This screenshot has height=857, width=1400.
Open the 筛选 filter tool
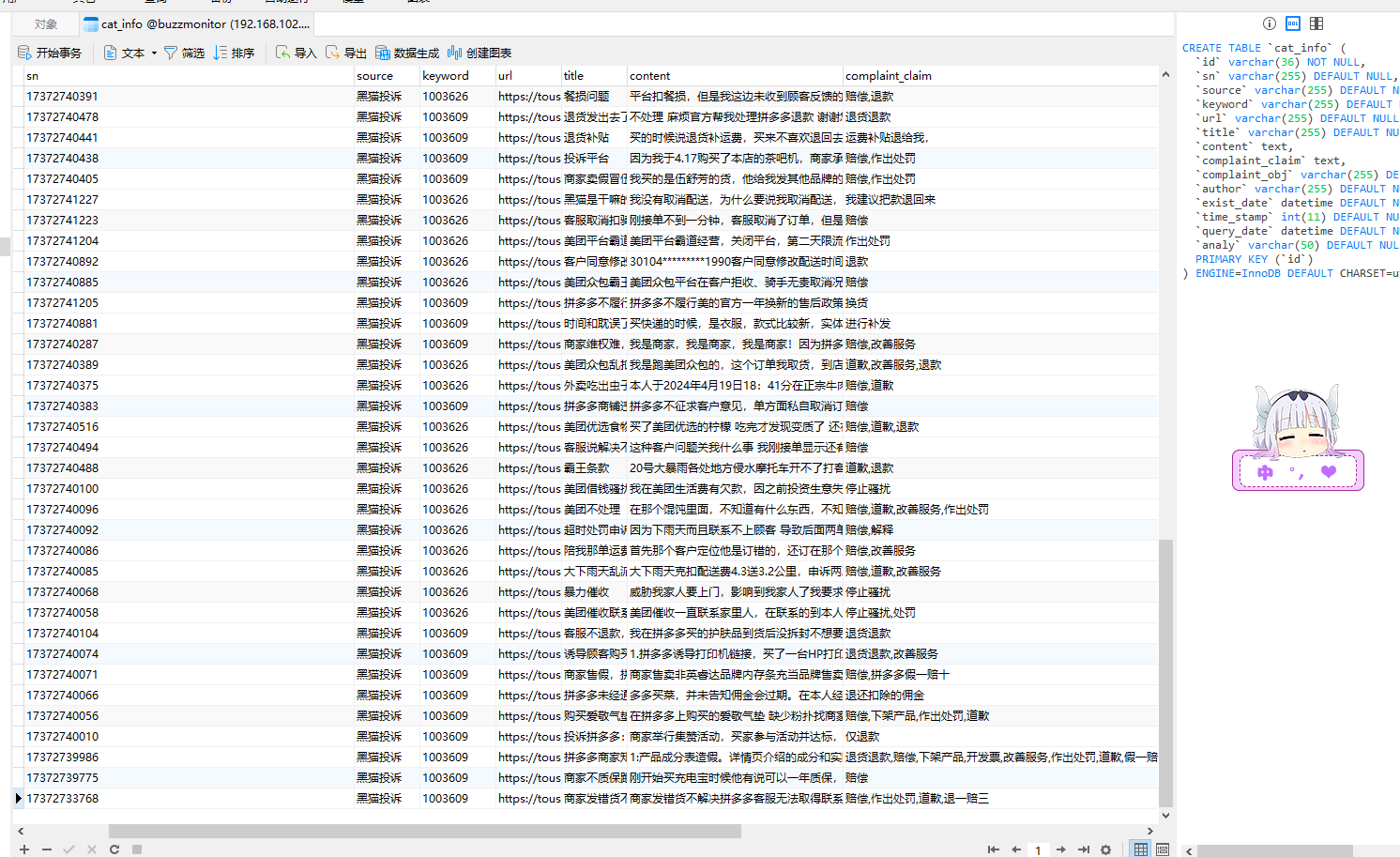184,53
